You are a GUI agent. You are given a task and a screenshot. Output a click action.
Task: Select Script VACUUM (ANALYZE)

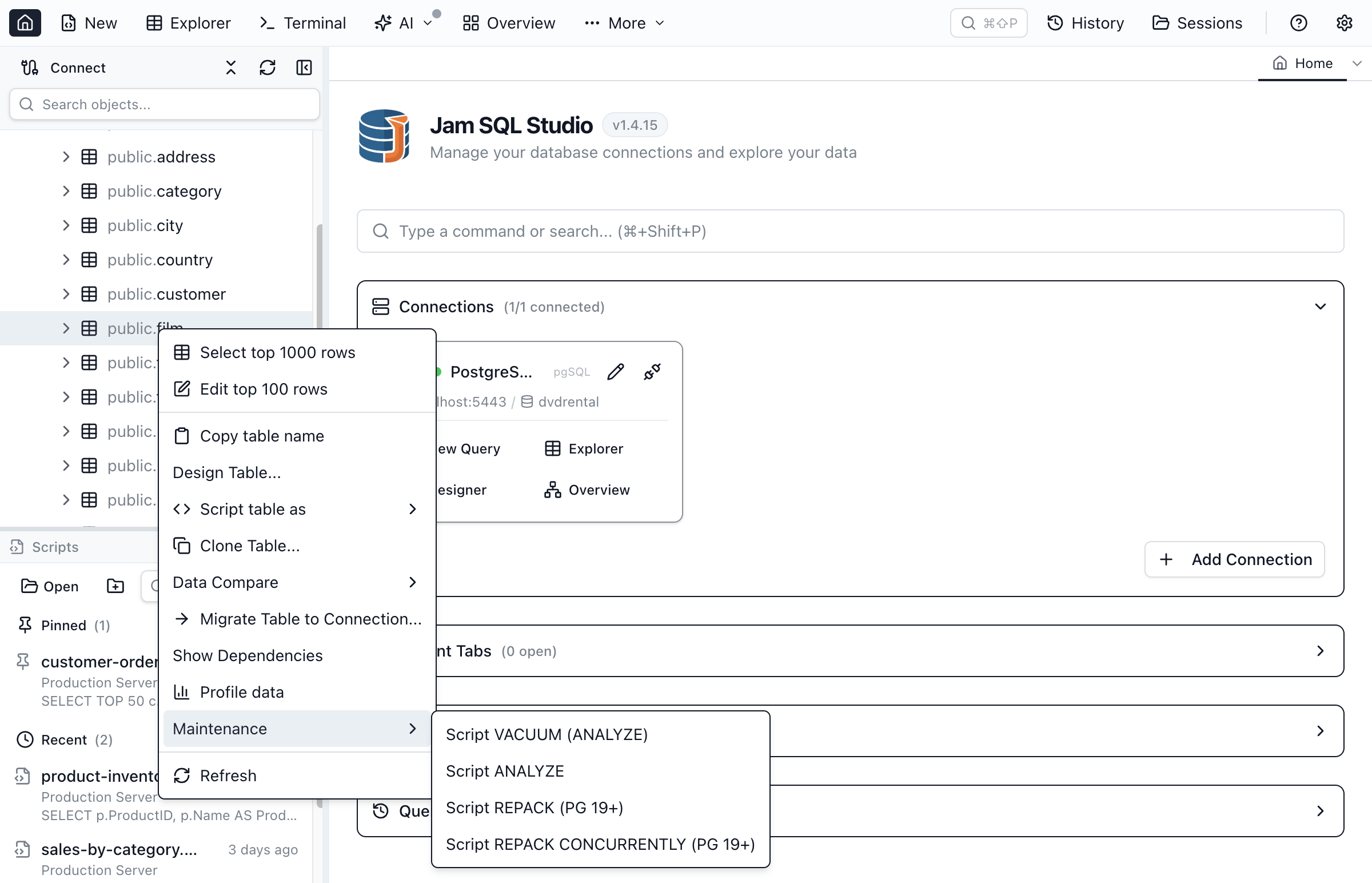pyautogui.click(x=600, y=735)
